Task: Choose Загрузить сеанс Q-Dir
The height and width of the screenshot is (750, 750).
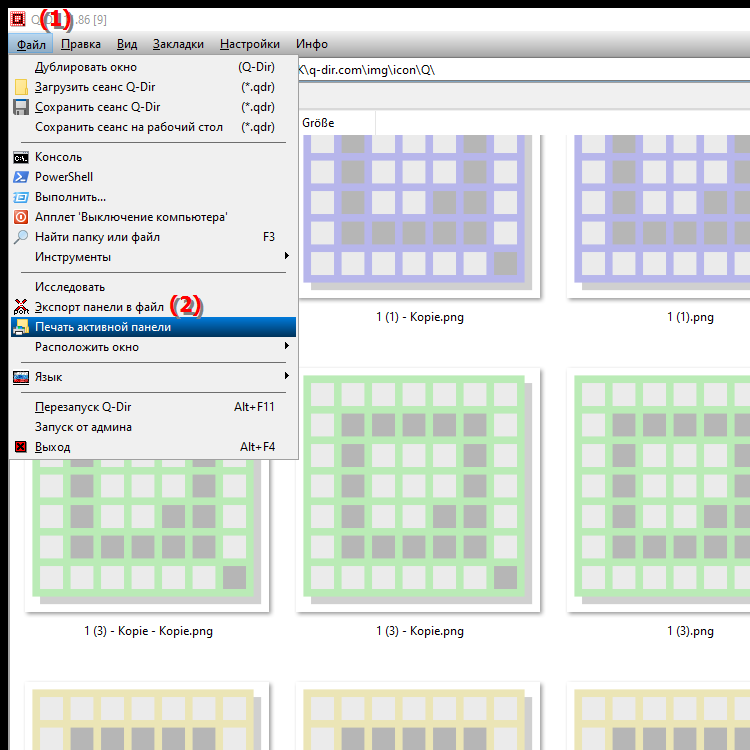Action: 153,87
